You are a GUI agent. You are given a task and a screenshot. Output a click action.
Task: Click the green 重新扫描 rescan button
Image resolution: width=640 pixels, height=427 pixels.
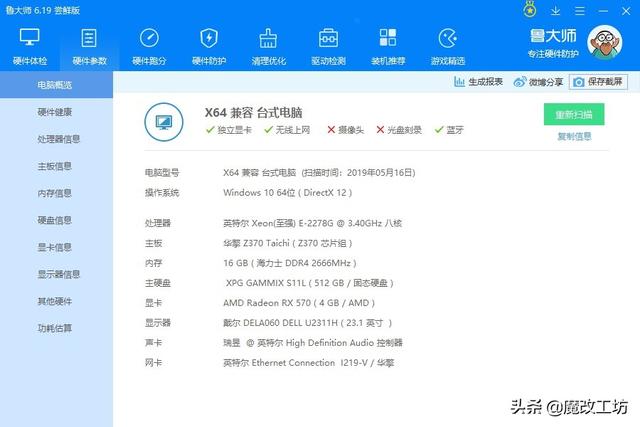(574, 114)
